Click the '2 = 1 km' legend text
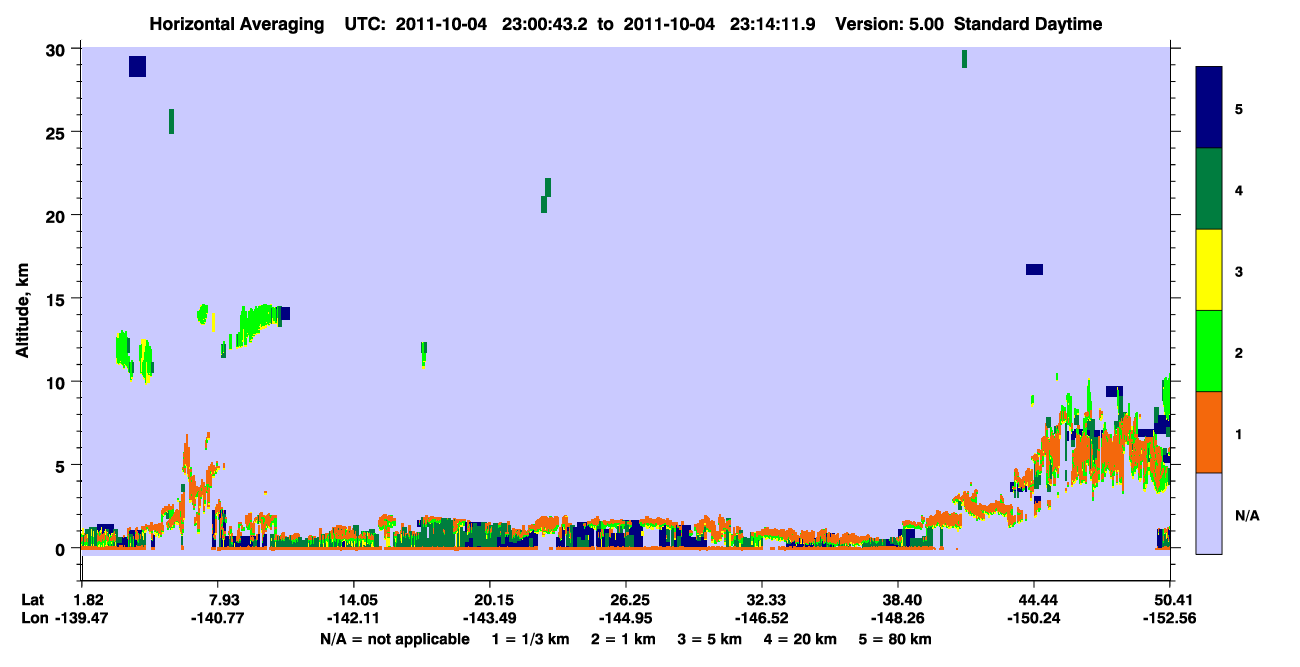This screenshot has width=1300, height=667. pos(622,639)
